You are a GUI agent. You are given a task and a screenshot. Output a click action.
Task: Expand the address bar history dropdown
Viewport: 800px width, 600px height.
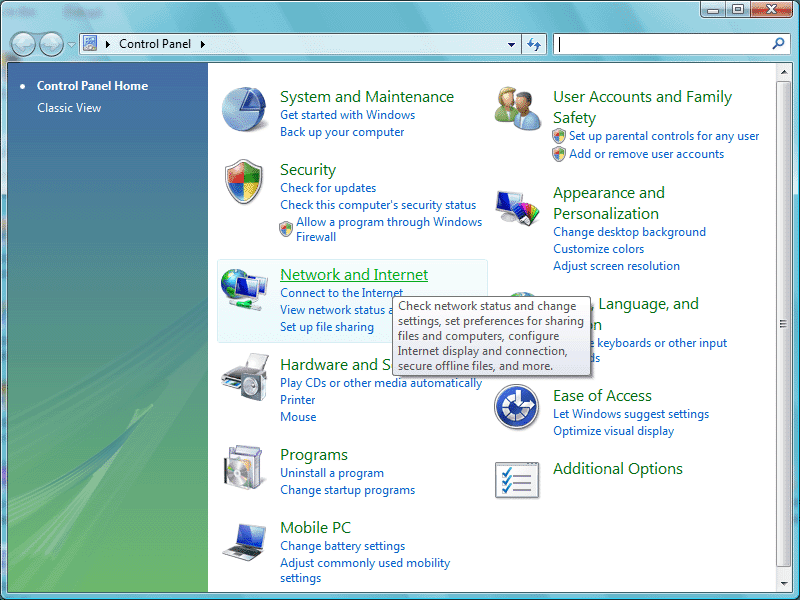click(x=511, y=44)
